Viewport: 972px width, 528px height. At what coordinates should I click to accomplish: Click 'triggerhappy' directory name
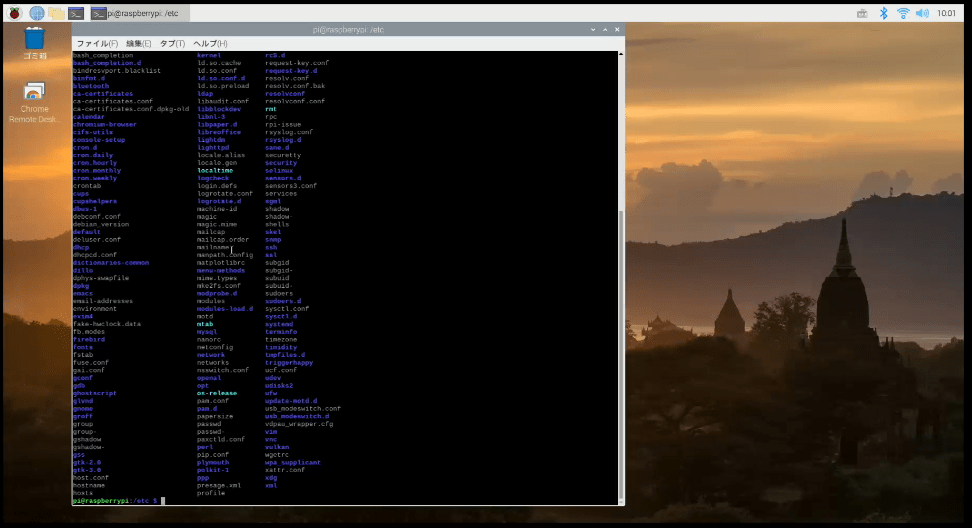[289, 363]
